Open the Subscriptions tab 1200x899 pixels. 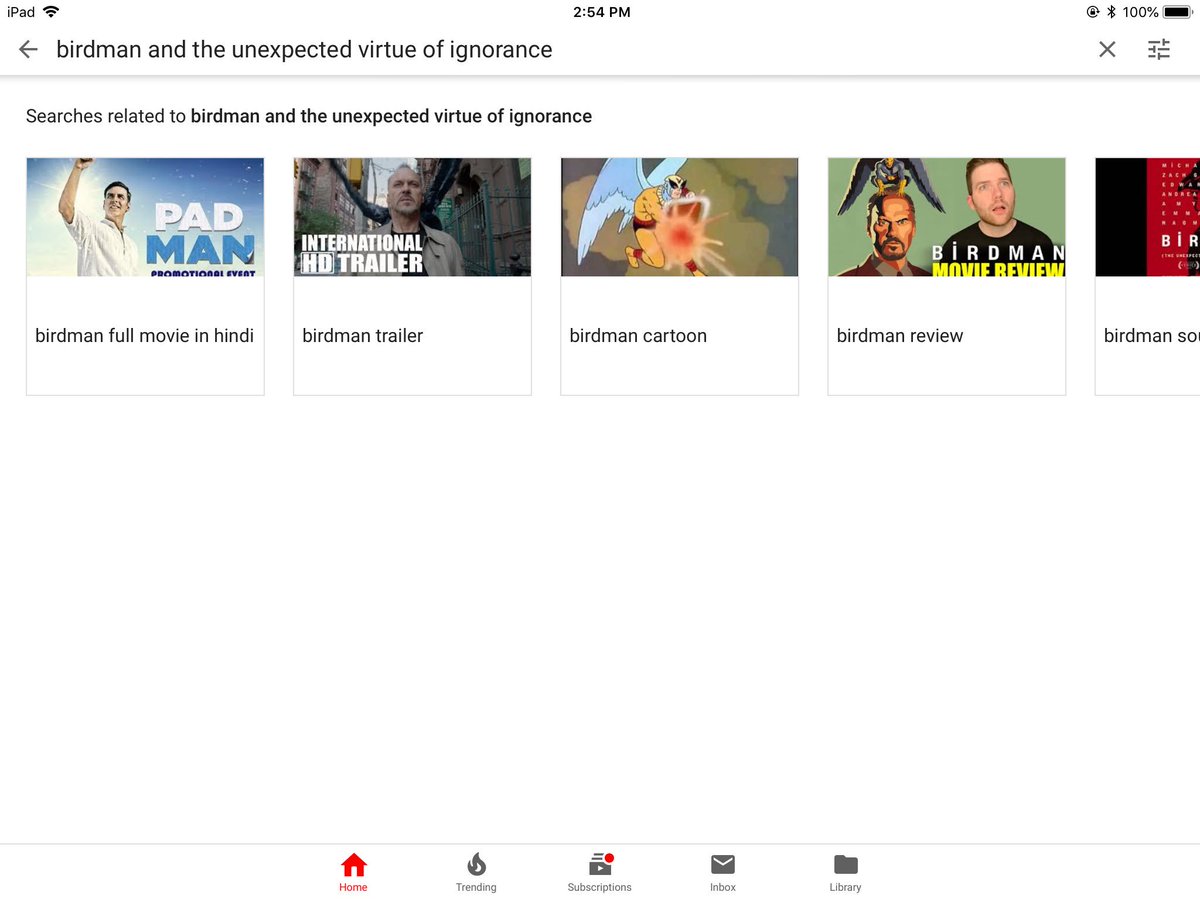pos(599,872)
